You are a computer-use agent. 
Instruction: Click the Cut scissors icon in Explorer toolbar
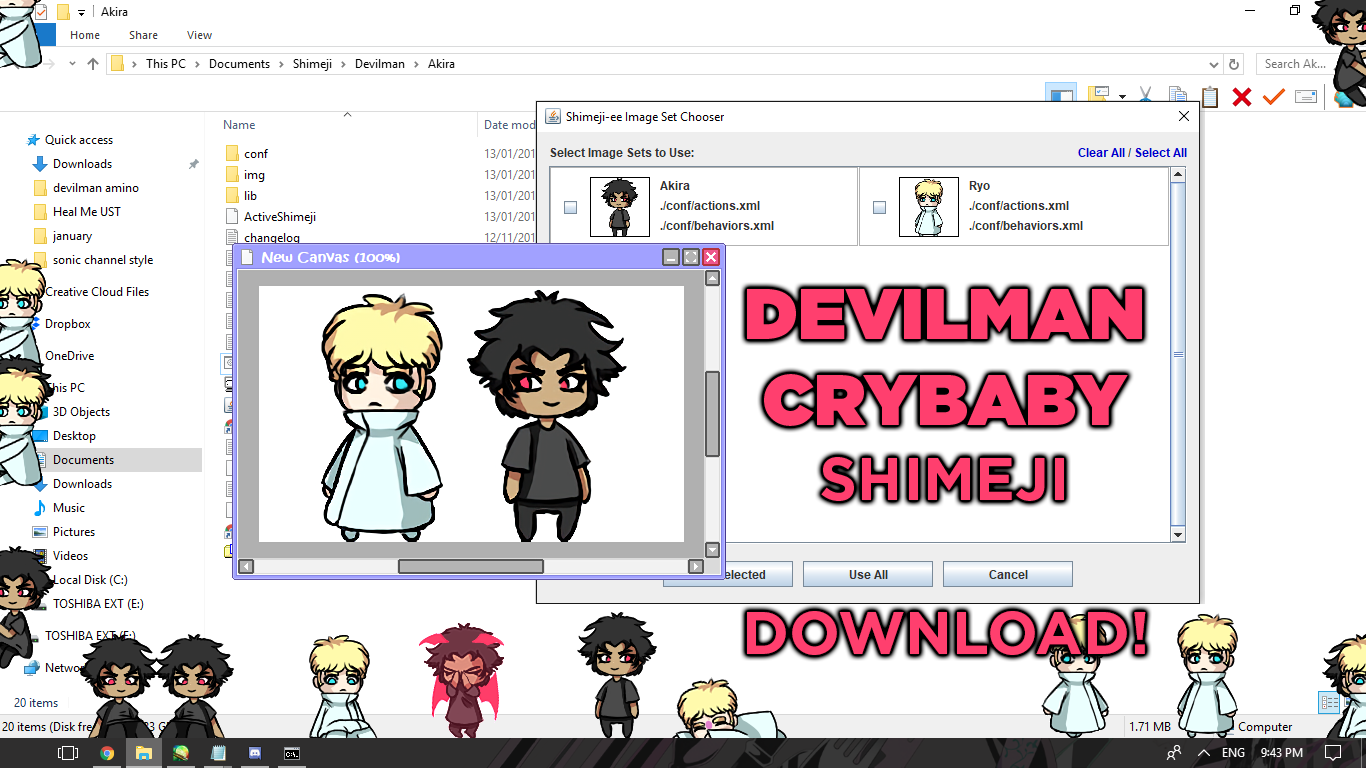pyautogui.click(x=1146, y=96)
